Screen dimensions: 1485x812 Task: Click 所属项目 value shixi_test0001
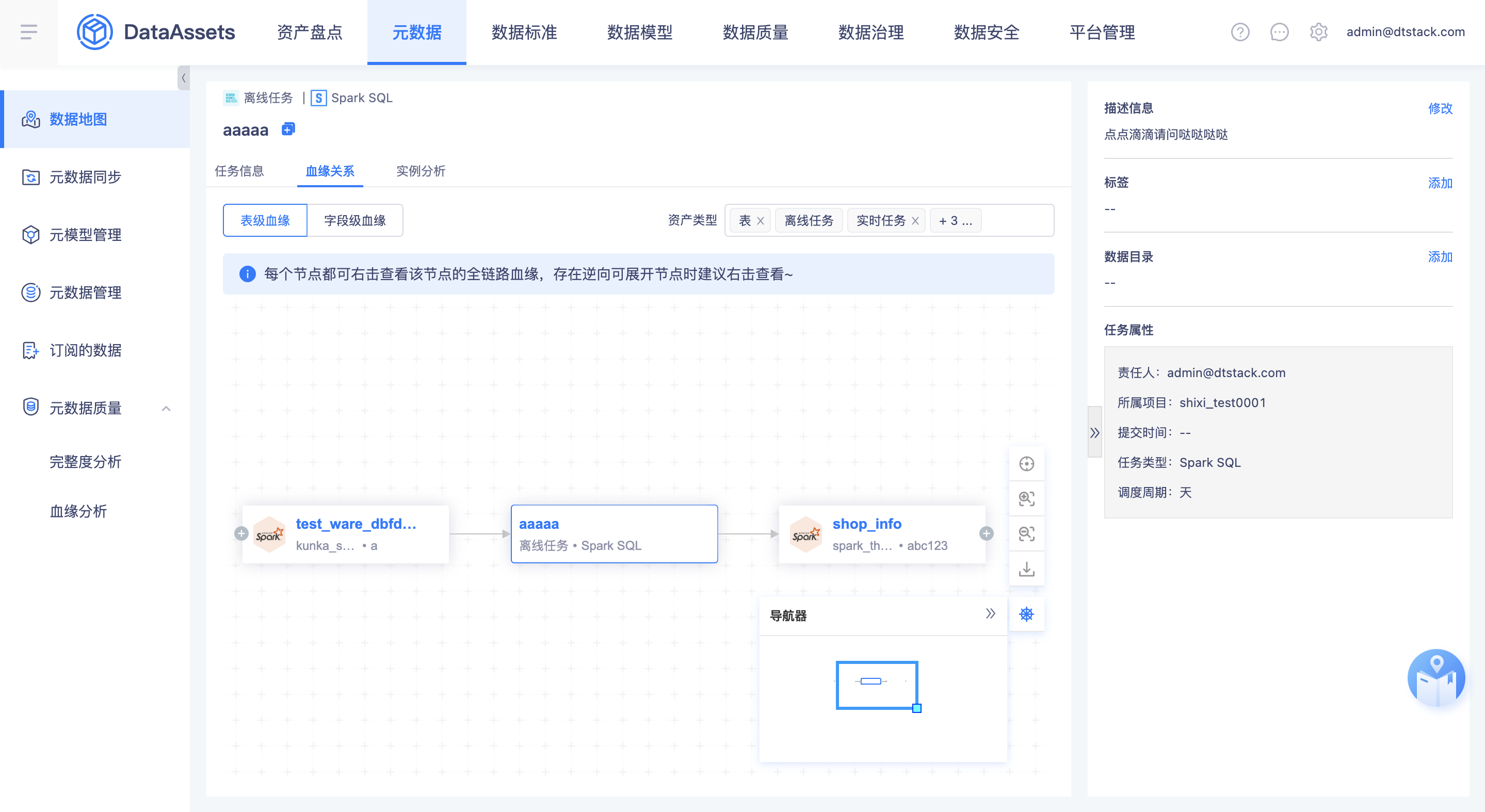1222,403
